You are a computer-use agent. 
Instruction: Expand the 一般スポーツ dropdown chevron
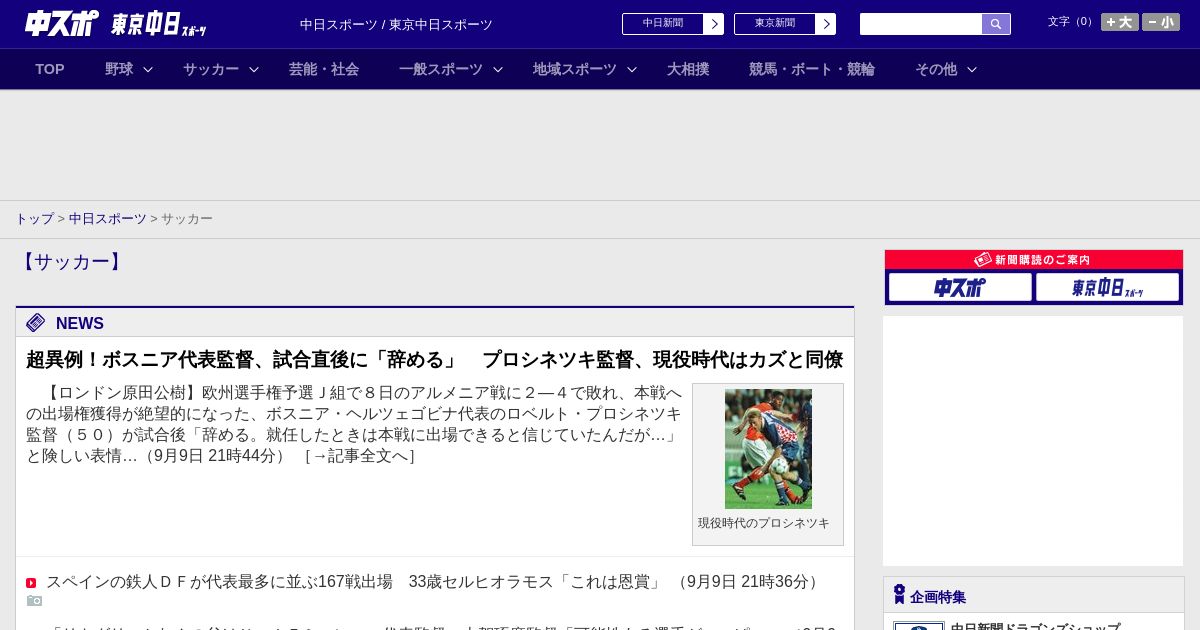coord(498,69)
